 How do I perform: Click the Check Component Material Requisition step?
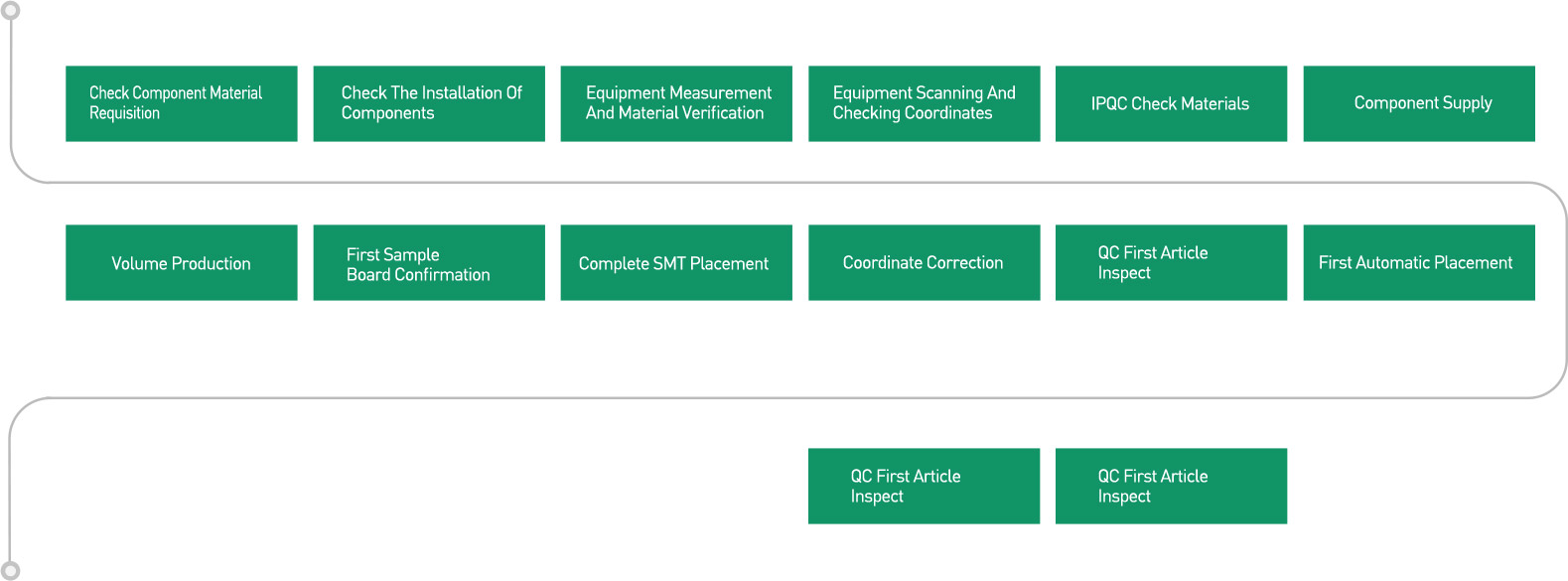pyautogui.click(x=181, y=103)
